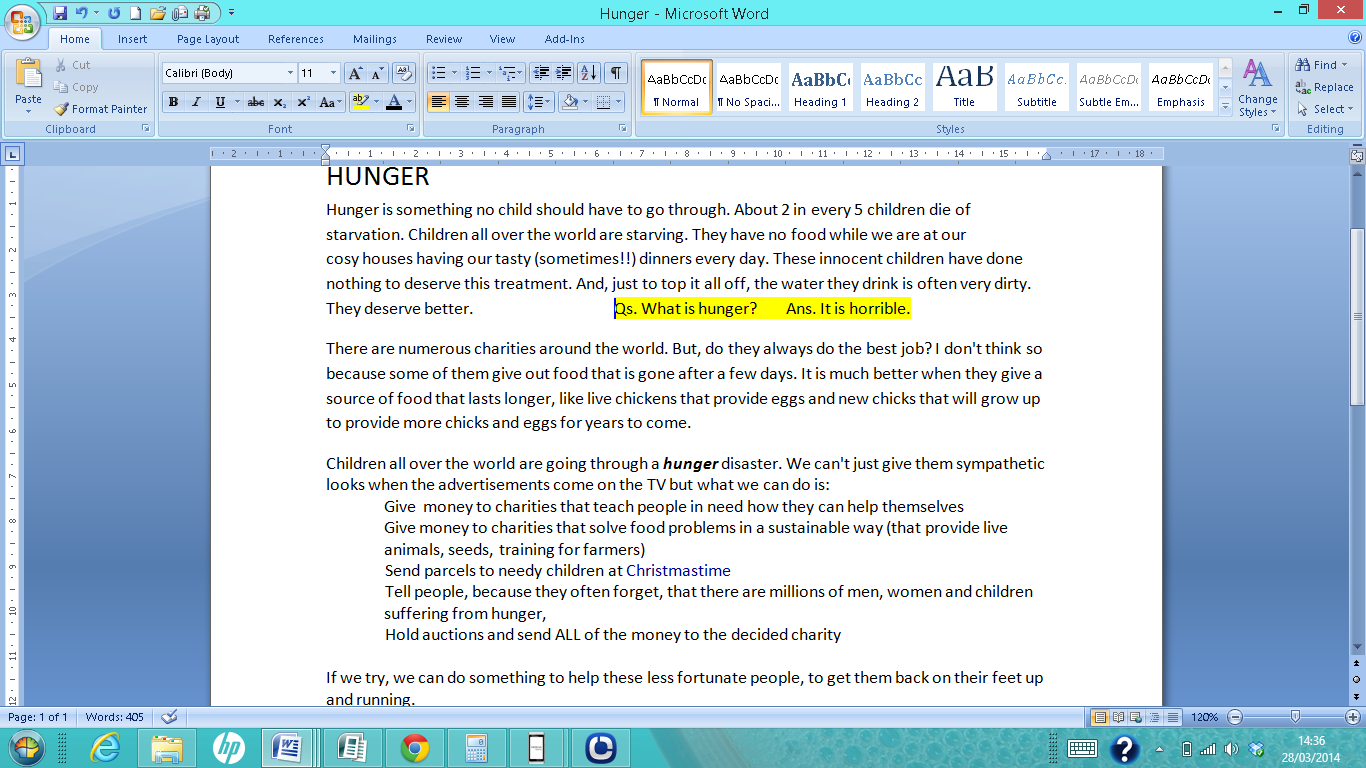Screen dimensions: 1366x768
Task: Switch to the Insert tab
Action: (132, 39)
